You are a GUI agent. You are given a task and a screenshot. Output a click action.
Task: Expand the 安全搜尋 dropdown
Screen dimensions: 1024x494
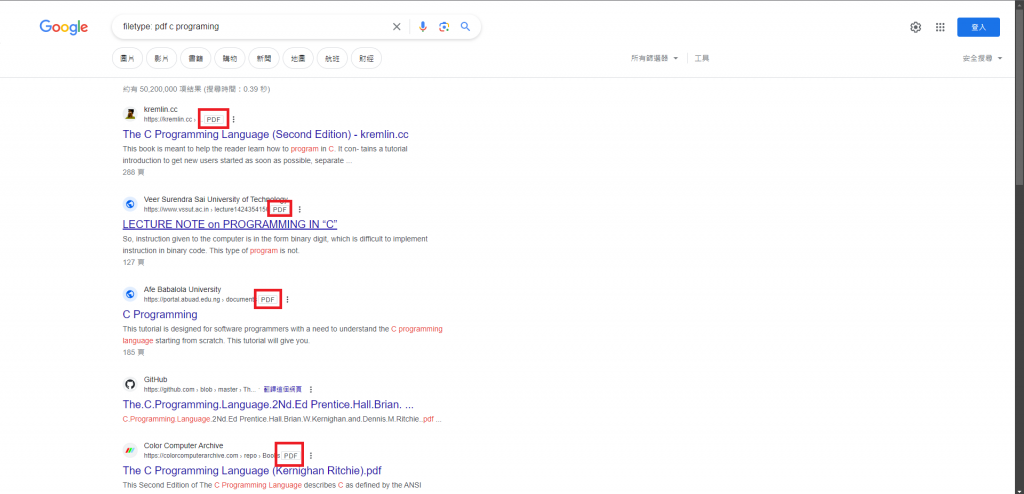tap(982, 58)
